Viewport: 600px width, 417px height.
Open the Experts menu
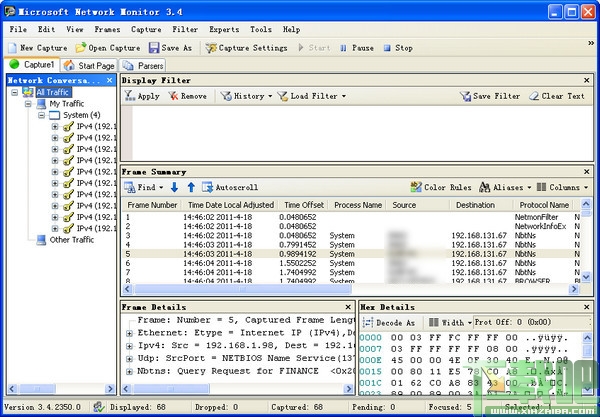coord(224,29)
